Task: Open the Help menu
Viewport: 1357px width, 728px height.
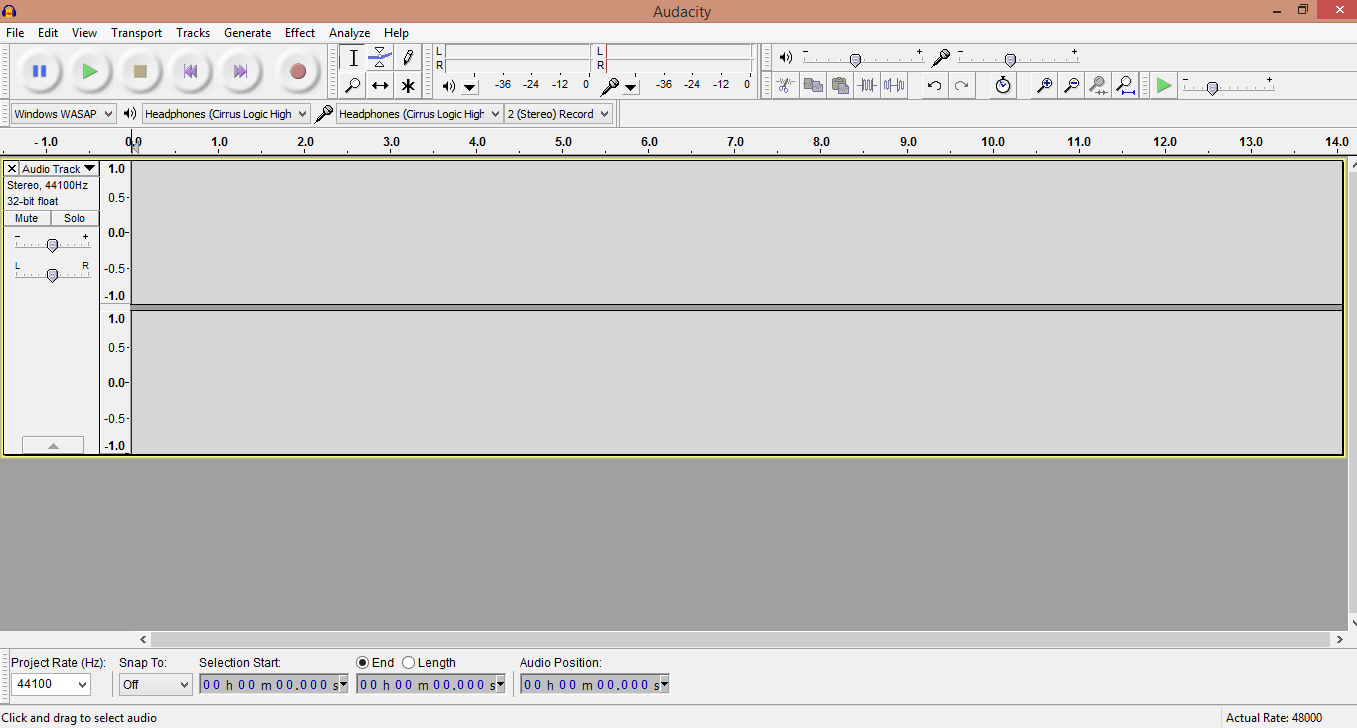Action: 396,33
